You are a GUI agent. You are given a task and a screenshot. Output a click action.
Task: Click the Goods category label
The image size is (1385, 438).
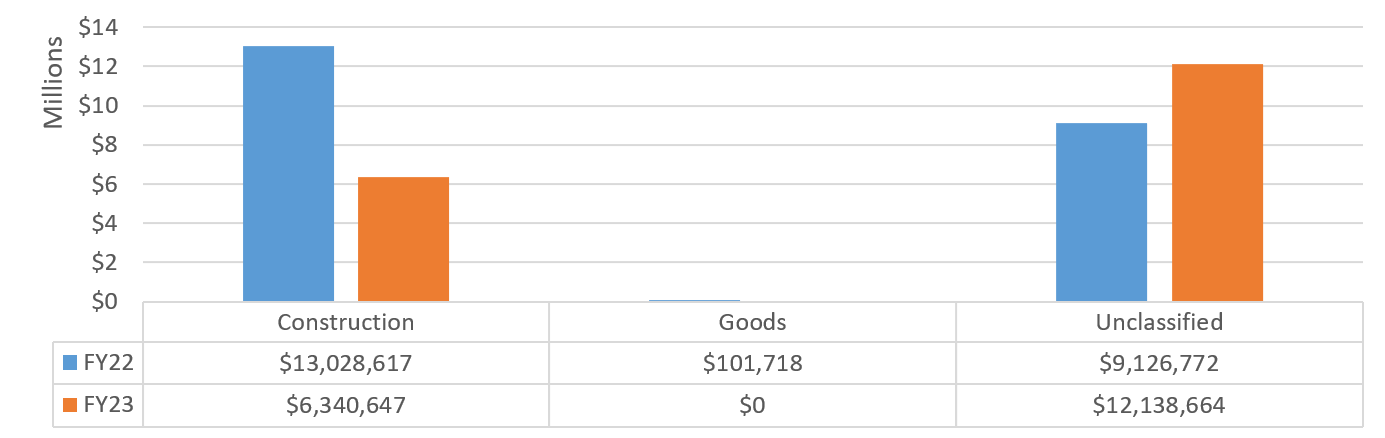tap(752, 322)
